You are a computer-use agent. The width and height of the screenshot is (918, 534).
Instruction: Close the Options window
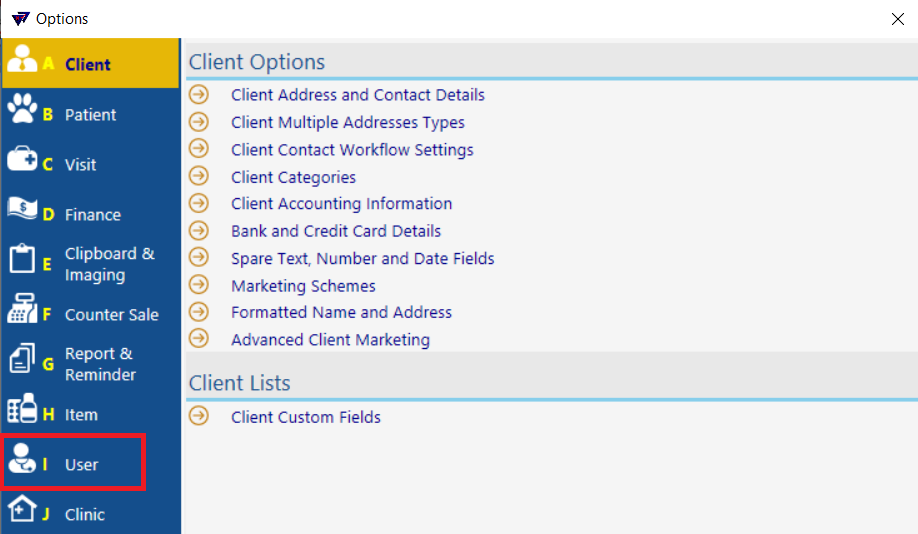point(898,19)
